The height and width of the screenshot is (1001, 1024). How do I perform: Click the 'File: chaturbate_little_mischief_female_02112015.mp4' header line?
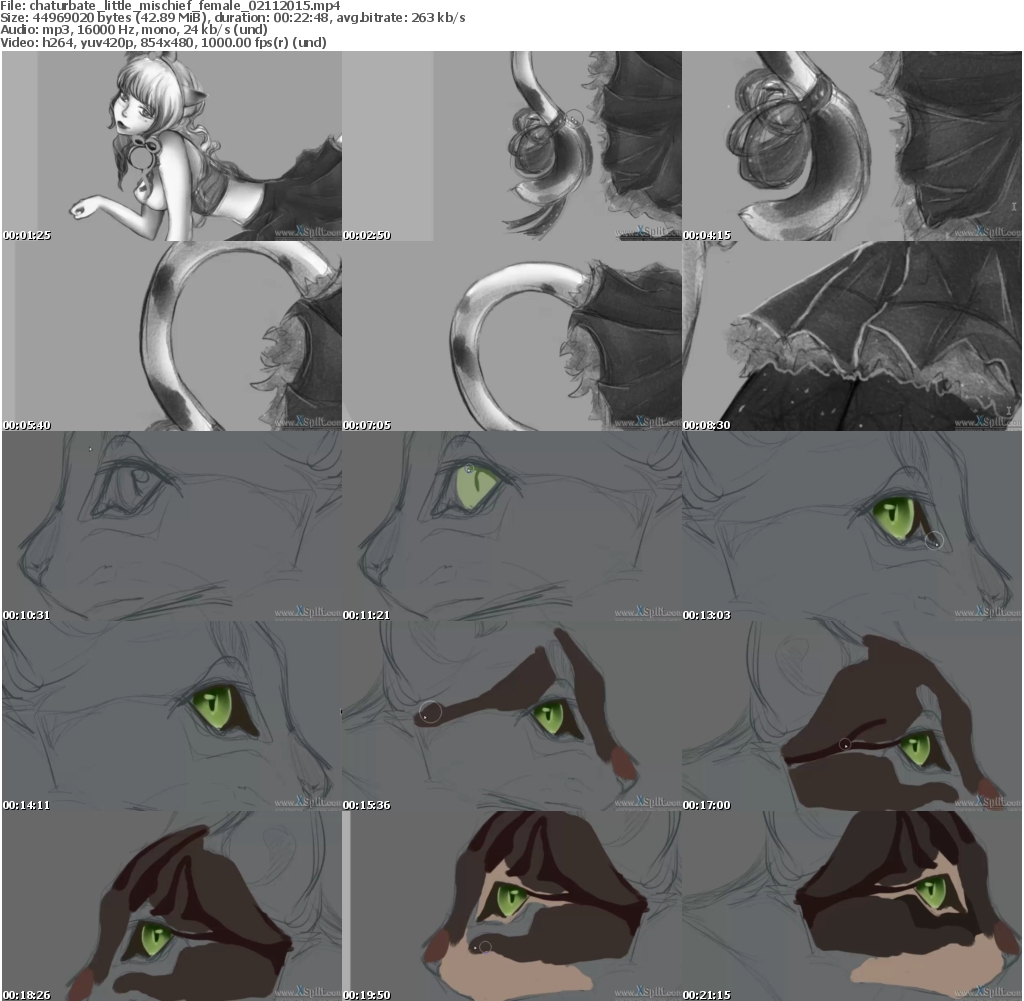click(x=170, y=6)
